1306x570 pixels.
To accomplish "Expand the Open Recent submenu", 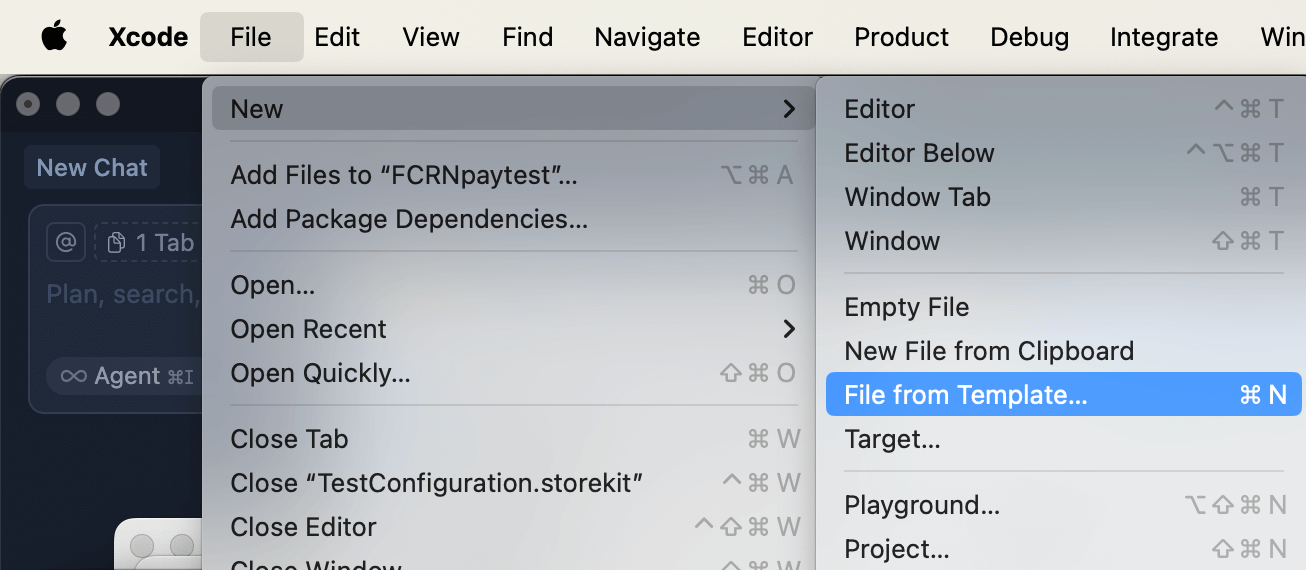I will click(x=514, y=329).
